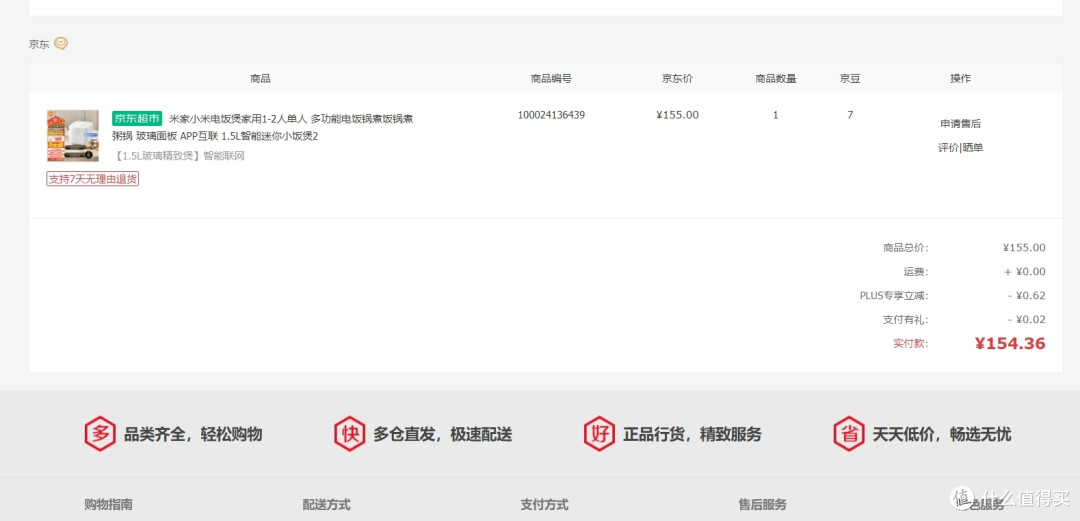Click the ¥155.00 price in 京东价 column
Image resolution: width=1080 pixels, height=521 pixels.
click(x=677, y=115)
